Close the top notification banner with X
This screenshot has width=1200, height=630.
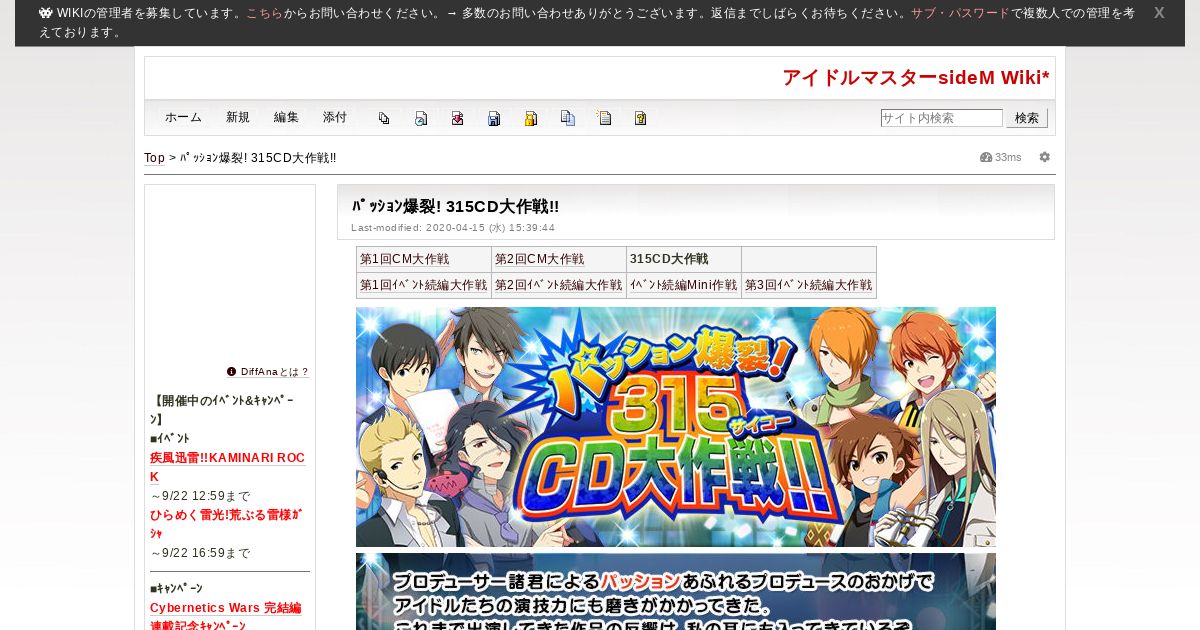click(1159, 13)
